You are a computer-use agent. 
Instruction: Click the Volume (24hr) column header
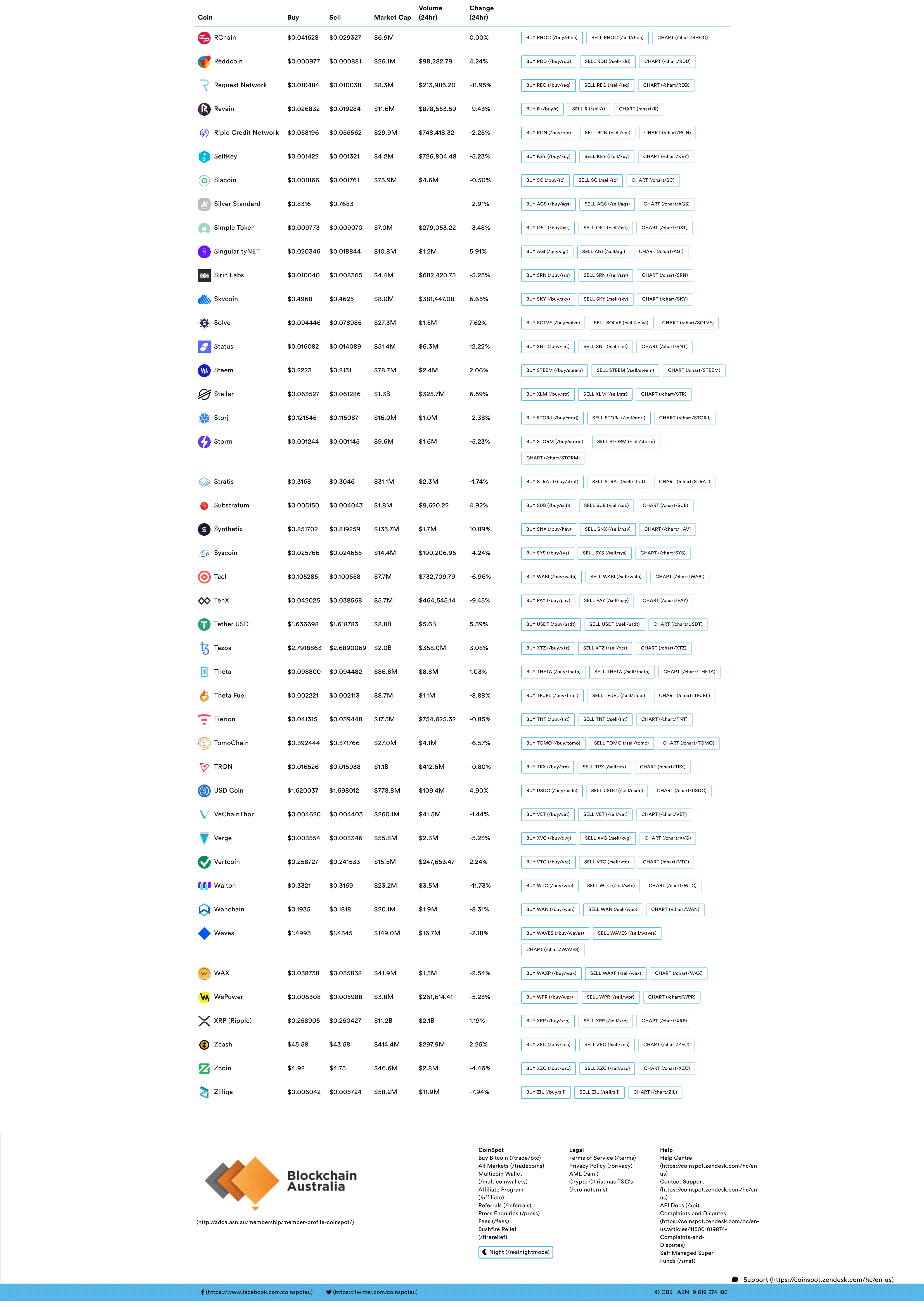[430, 13]
